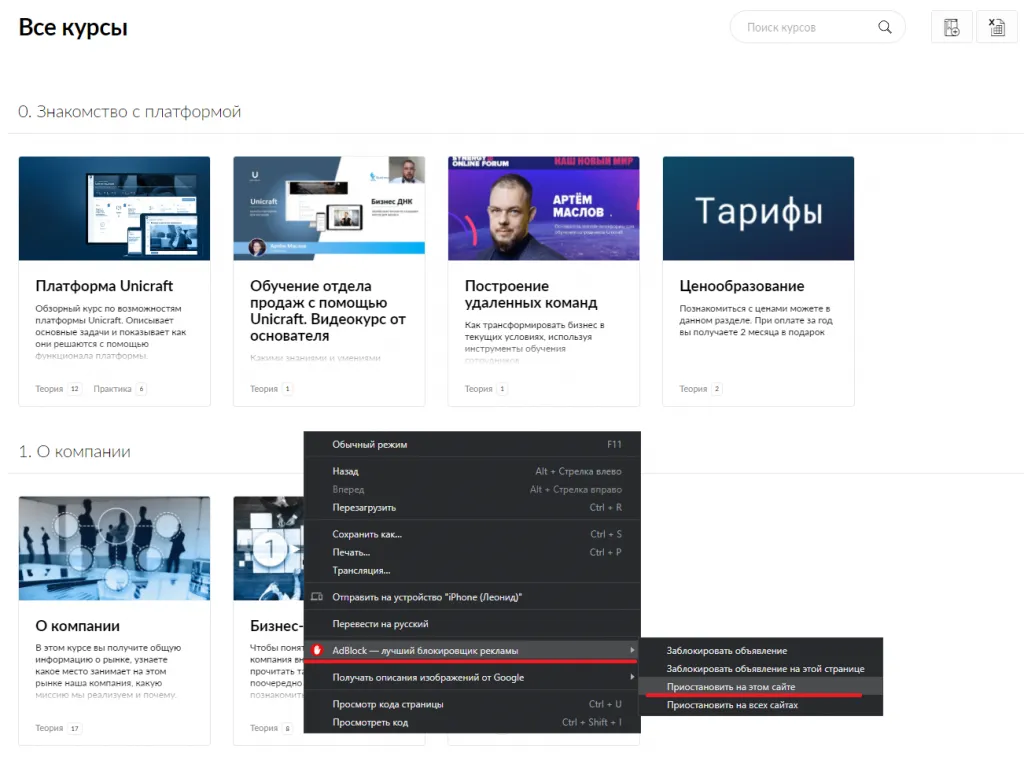Screen dimensions: 1024x757
Task: Select "Обычный режим" in the context menu
Action: point(472,444)
